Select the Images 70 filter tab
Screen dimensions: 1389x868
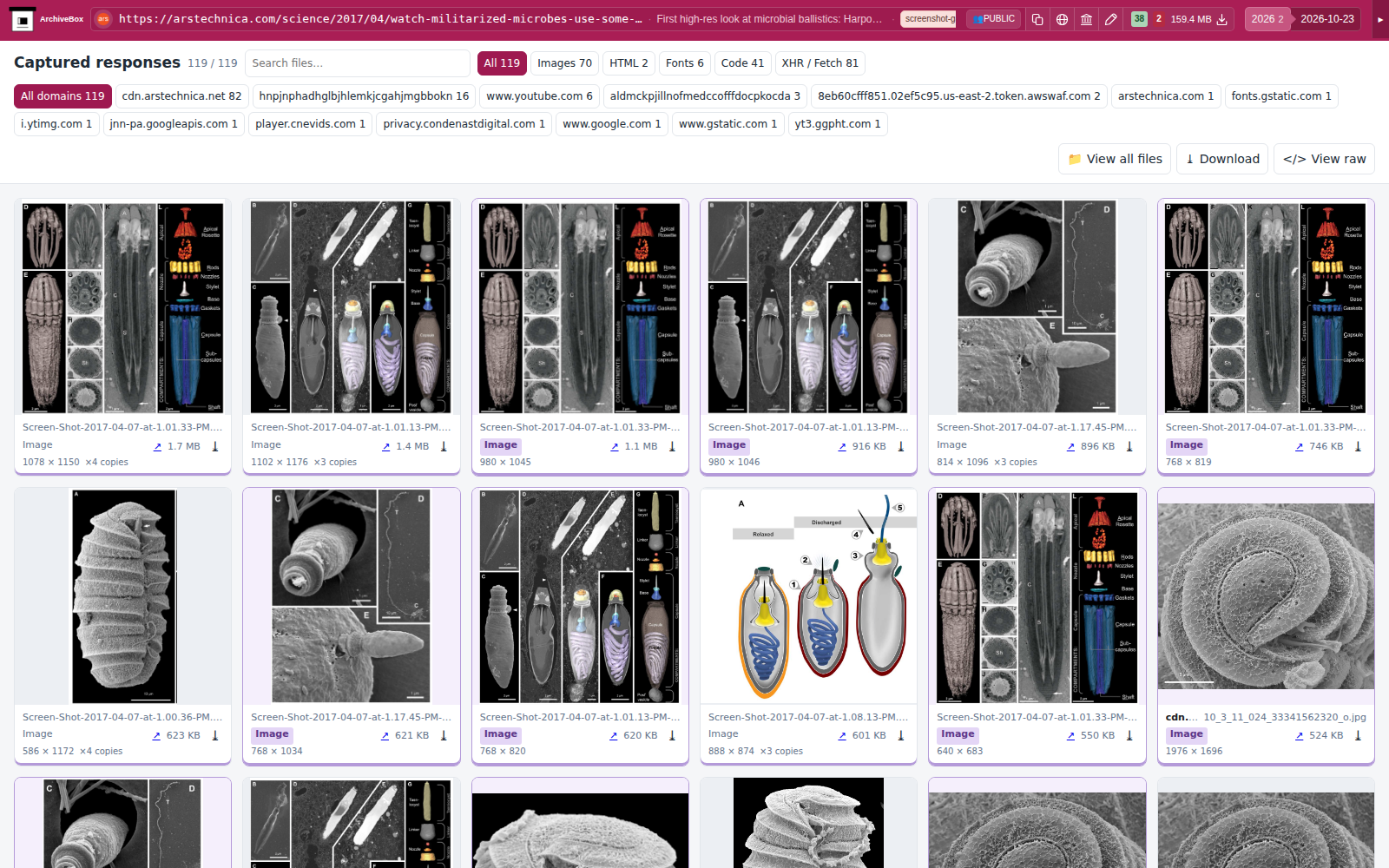(x=564, y=63)
